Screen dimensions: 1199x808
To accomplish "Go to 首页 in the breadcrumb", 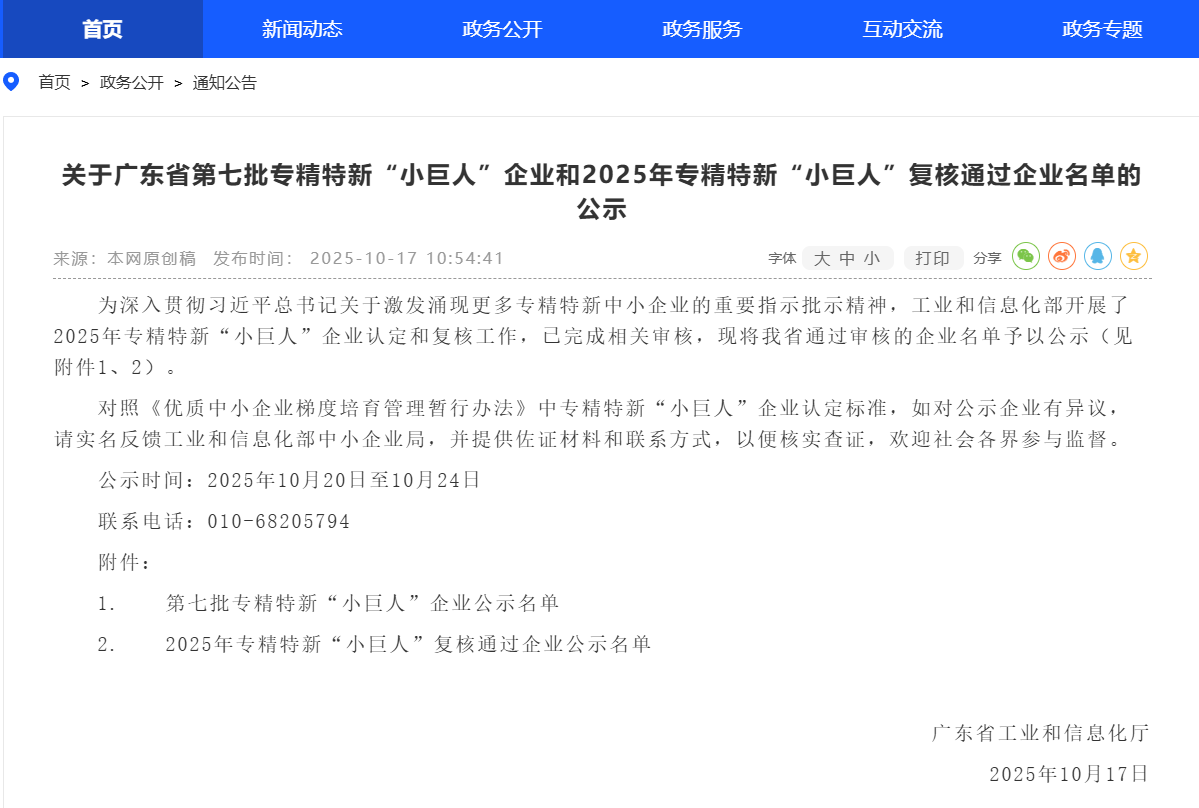I will click(x=55, y=83).
